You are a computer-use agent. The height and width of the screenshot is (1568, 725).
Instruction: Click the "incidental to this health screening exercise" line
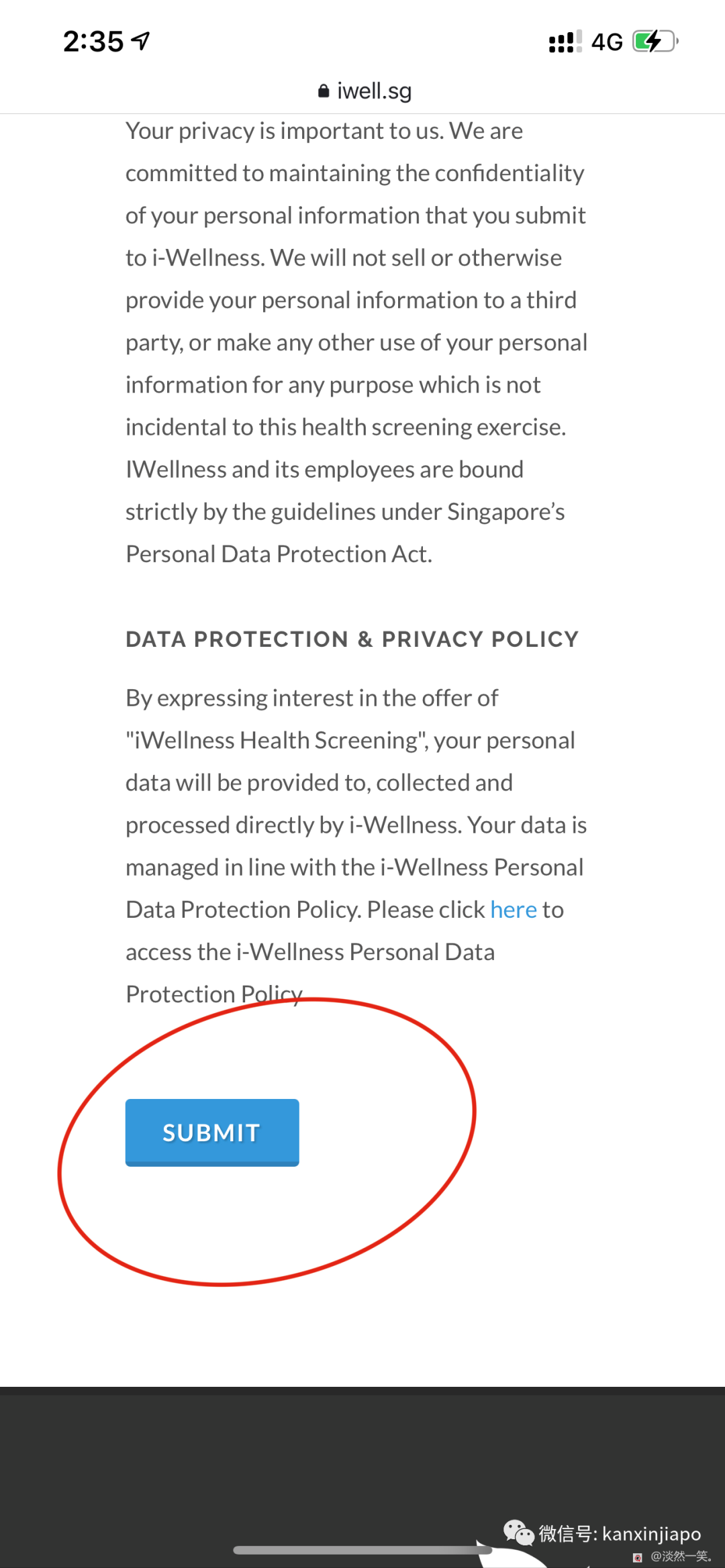346,427
